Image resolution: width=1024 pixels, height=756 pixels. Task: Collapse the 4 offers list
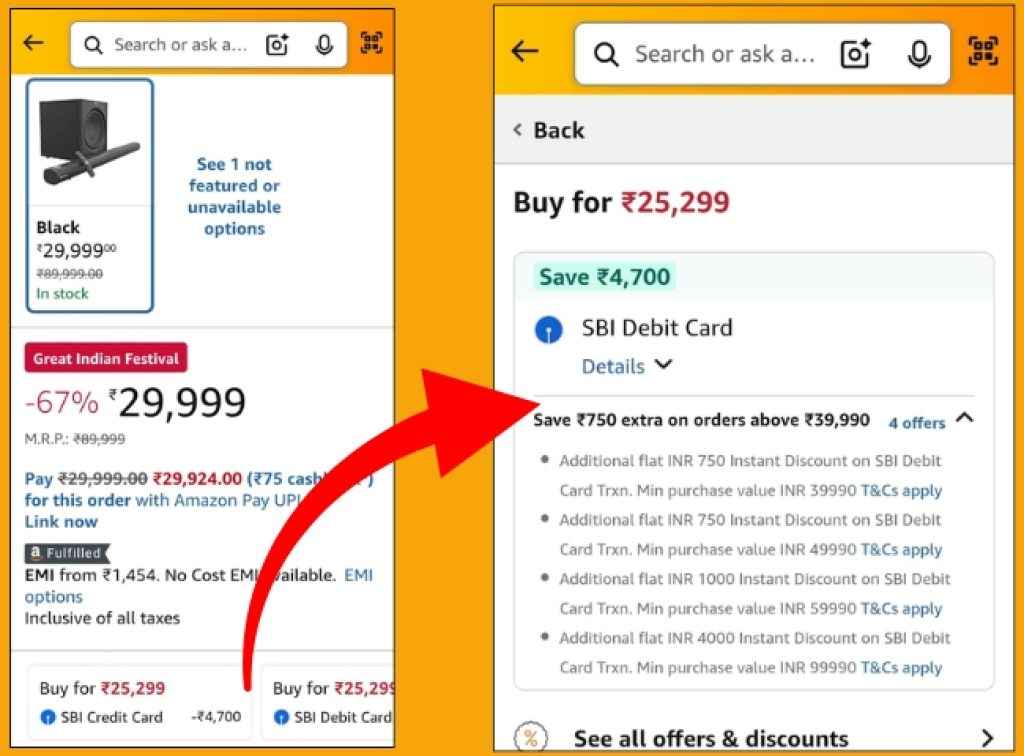(964, 419)
